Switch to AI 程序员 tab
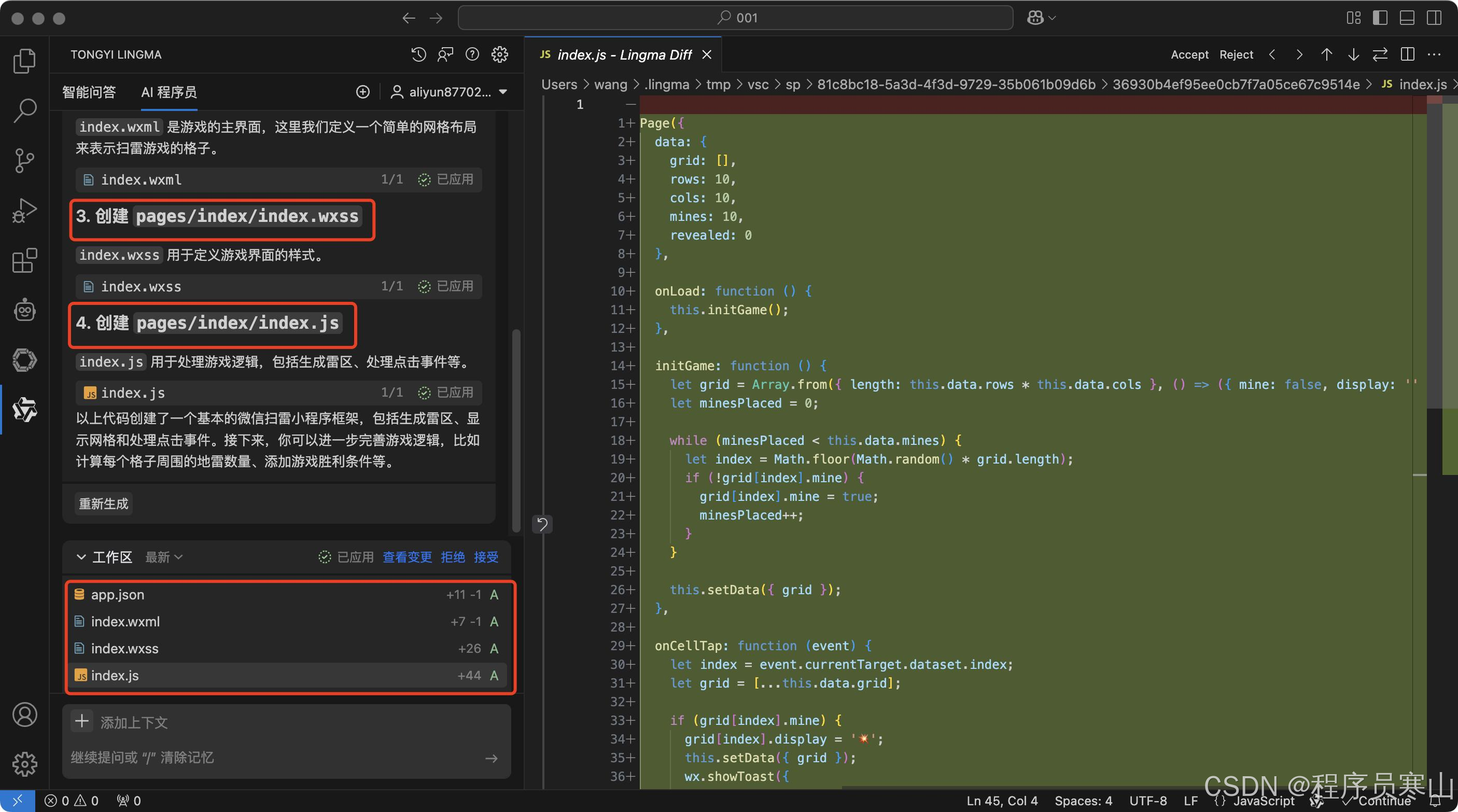This screenshot has height=812, width=1458. [169, 92]
